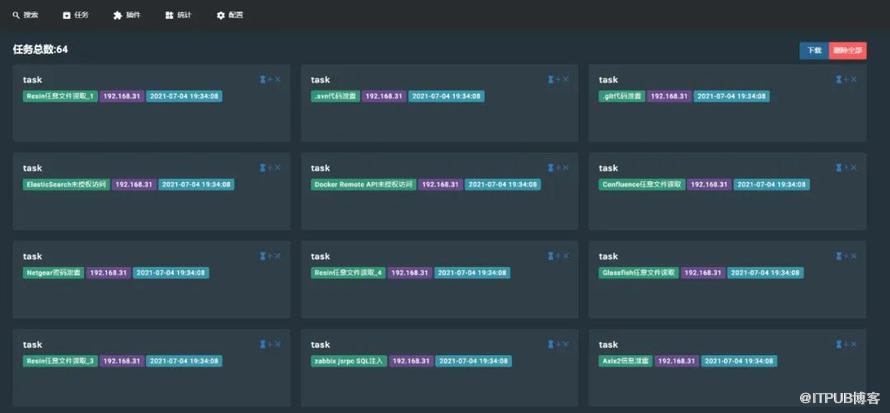Click the plus icon on Axis2信息泄露 card

[846, 344]
